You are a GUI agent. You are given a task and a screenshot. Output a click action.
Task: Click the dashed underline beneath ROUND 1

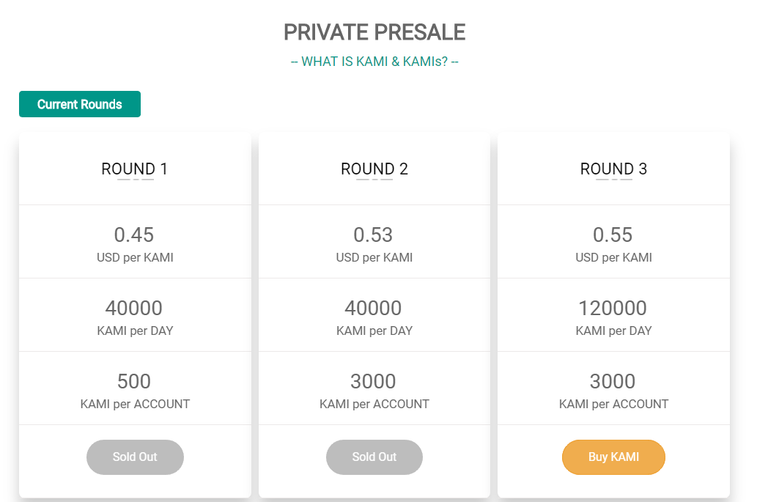[135, 180]
